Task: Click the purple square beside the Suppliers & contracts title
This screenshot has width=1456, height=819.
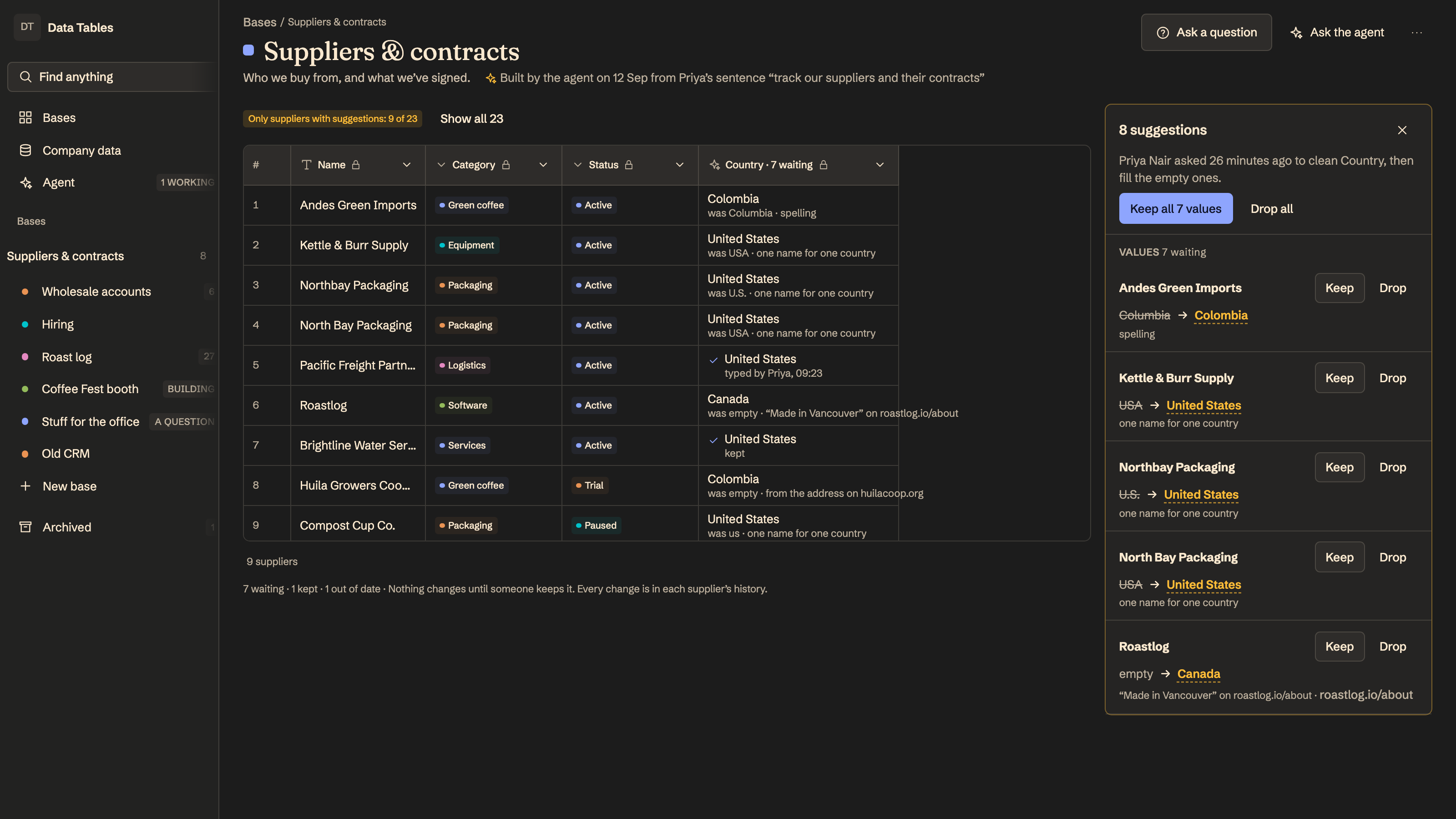Action: point(248,51)
